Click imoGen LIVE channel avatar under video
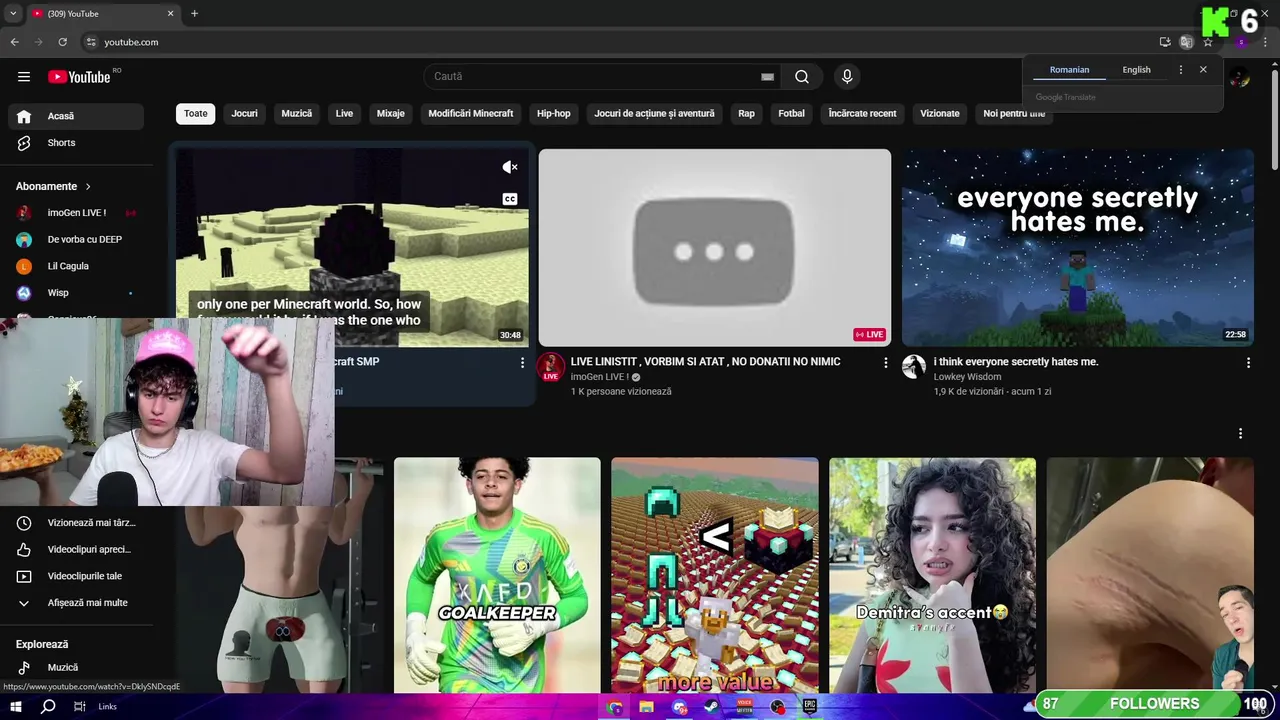Image resolution: width=1280 pixels, height=720 pixels. (x=551, y=367)
